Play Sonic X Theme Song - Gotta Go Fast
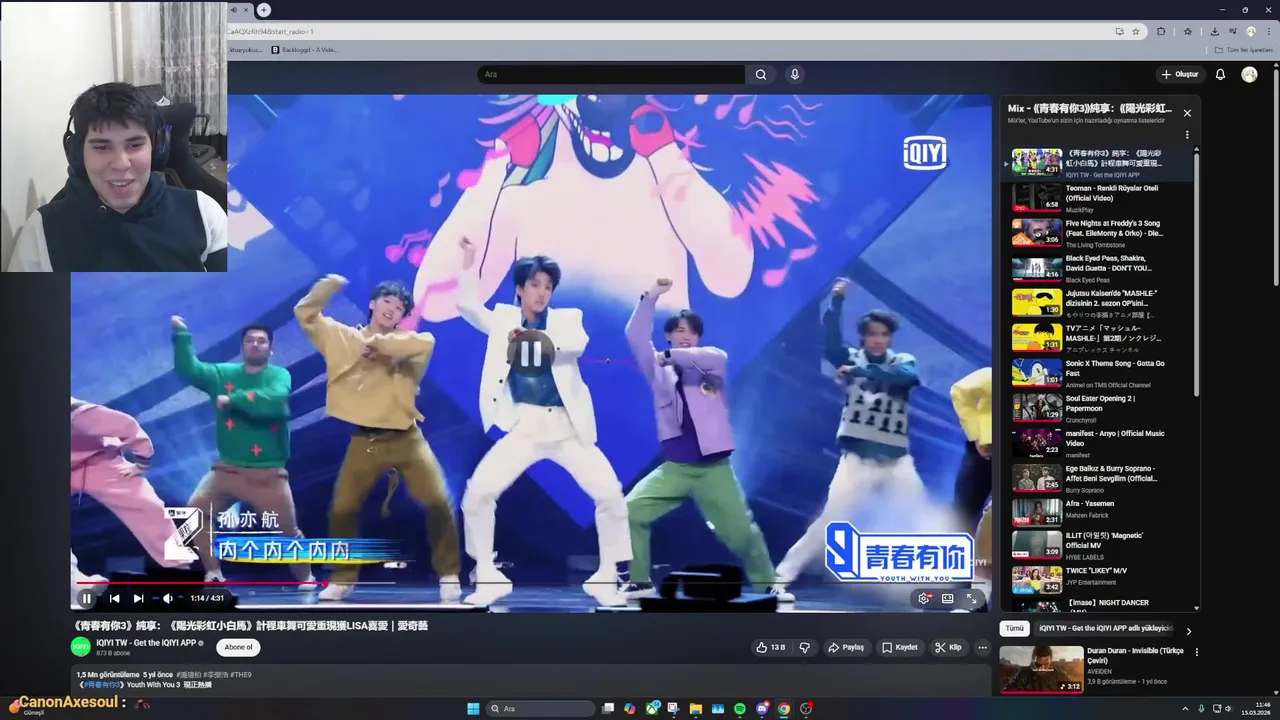 tap(1097, 372)
